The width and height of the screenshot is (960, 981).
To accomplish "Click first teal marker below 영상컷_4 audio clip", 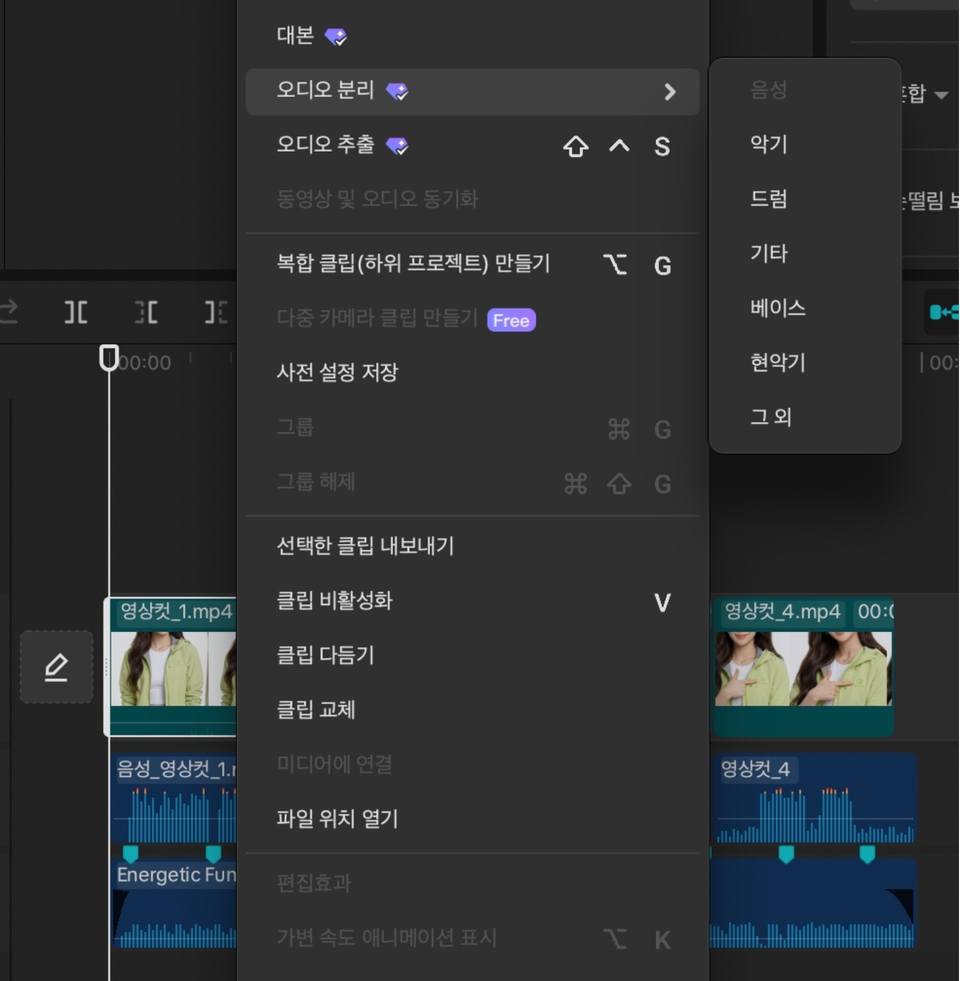I will point(786,853).
